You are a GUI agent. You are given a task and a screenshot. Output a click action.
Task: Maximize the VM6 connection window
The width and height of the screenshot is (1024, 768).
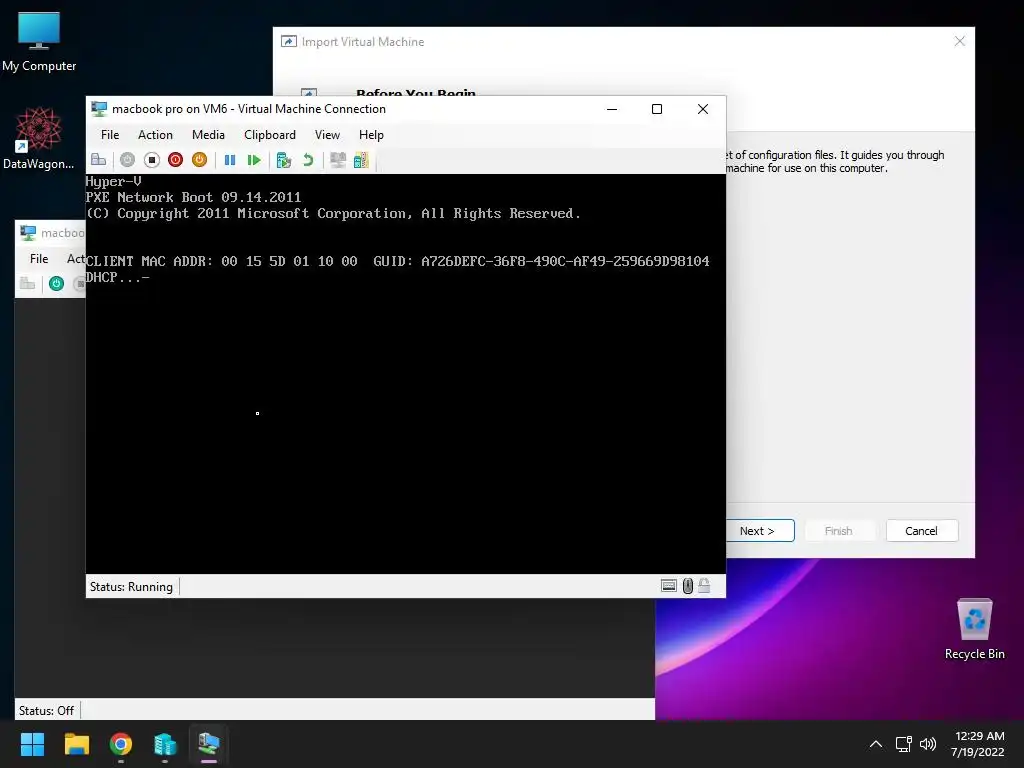[x=657, y=109]
